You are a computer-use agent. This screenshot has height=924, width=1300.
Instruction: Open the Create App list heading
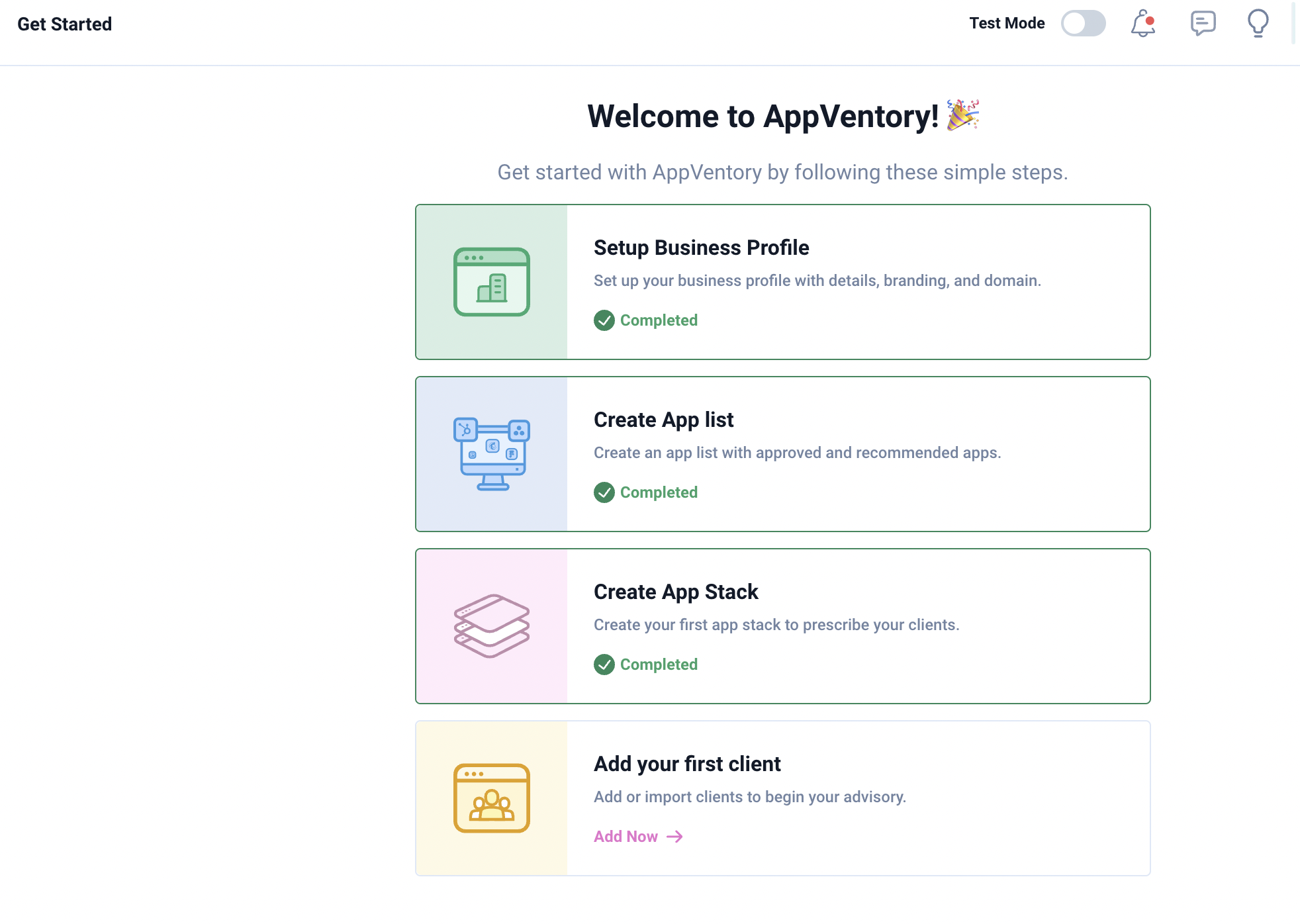(x=663, y=420)
